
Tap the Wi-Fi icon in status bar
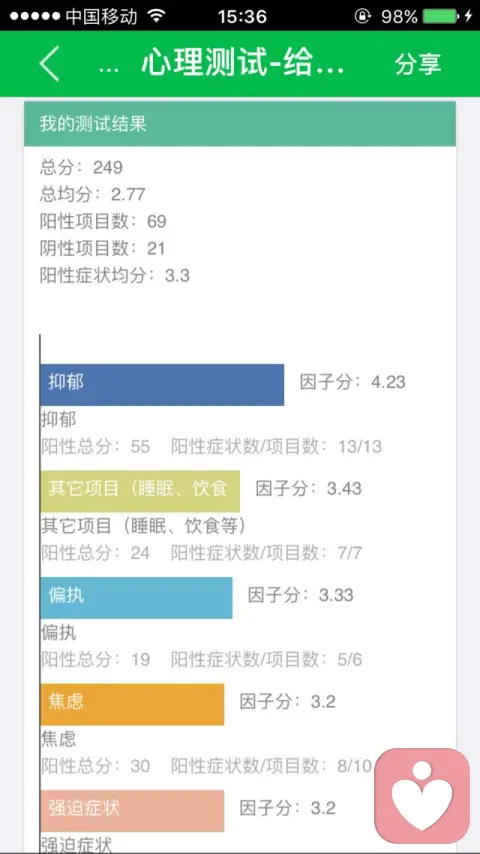pos(156,16)
